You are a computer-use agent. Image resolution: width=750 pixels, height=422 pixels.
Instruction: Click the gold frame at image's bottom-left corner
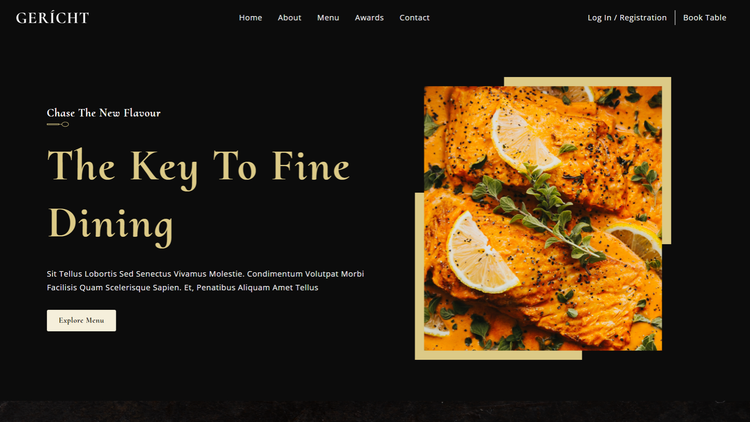419,355
